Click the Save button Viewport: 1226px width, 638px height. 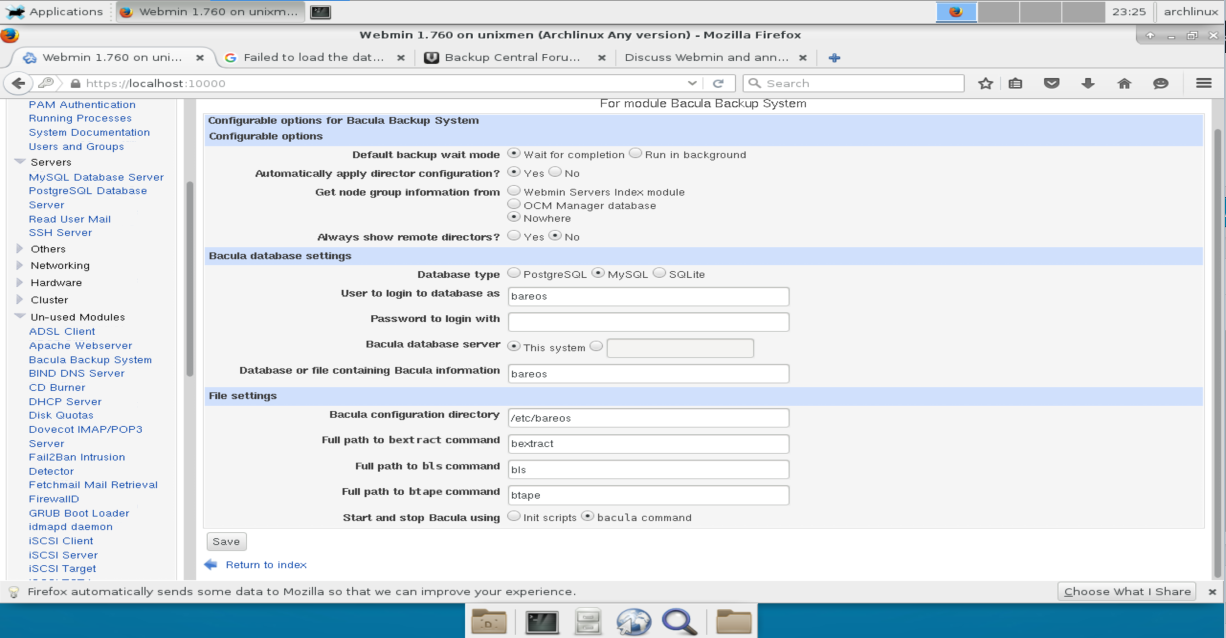point(226,541)
